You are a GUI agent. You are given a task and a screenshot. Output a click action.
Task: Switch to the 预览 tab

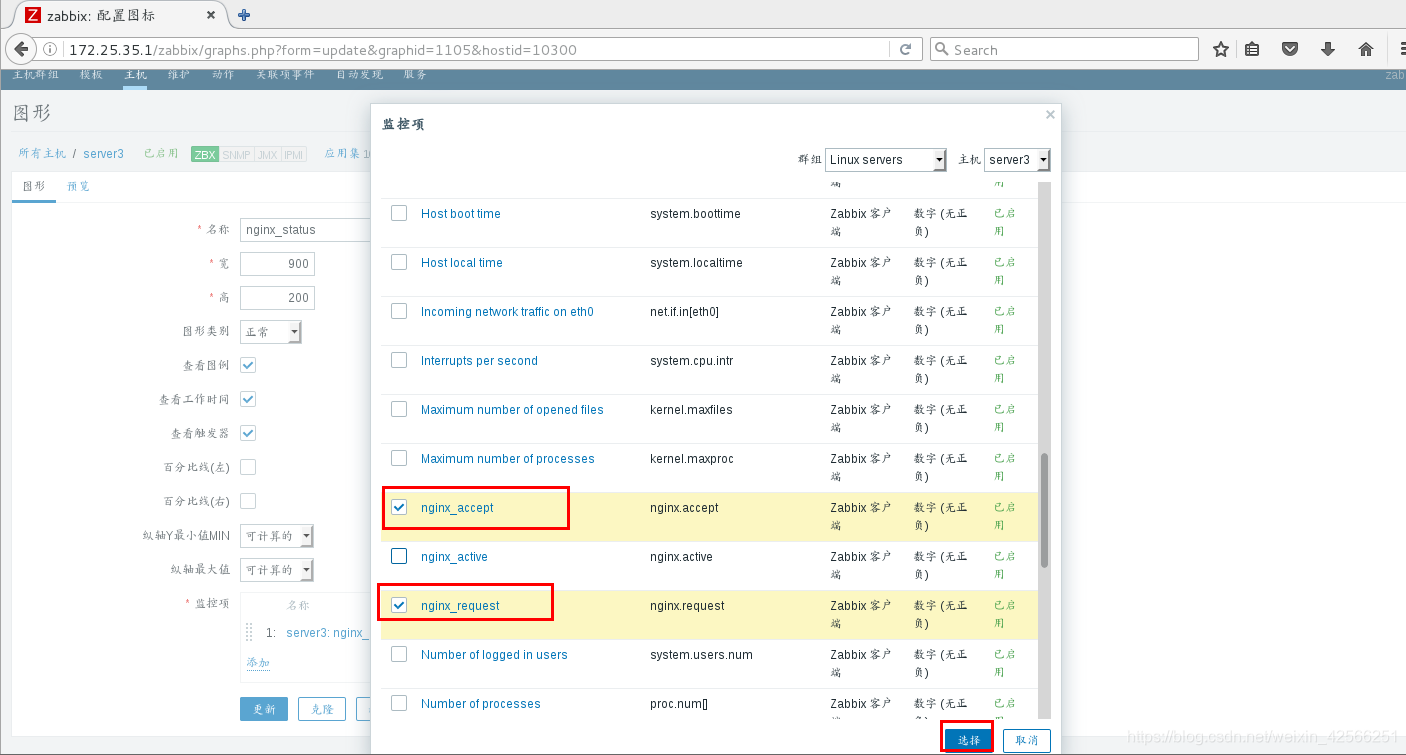78,186
